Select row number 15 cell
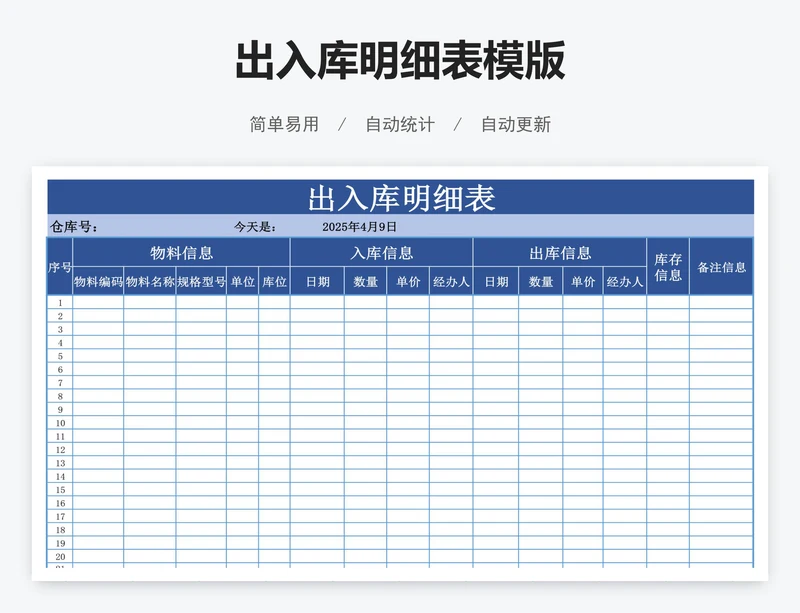The height and width of the screenshot is (613, 800). (60, 490)
